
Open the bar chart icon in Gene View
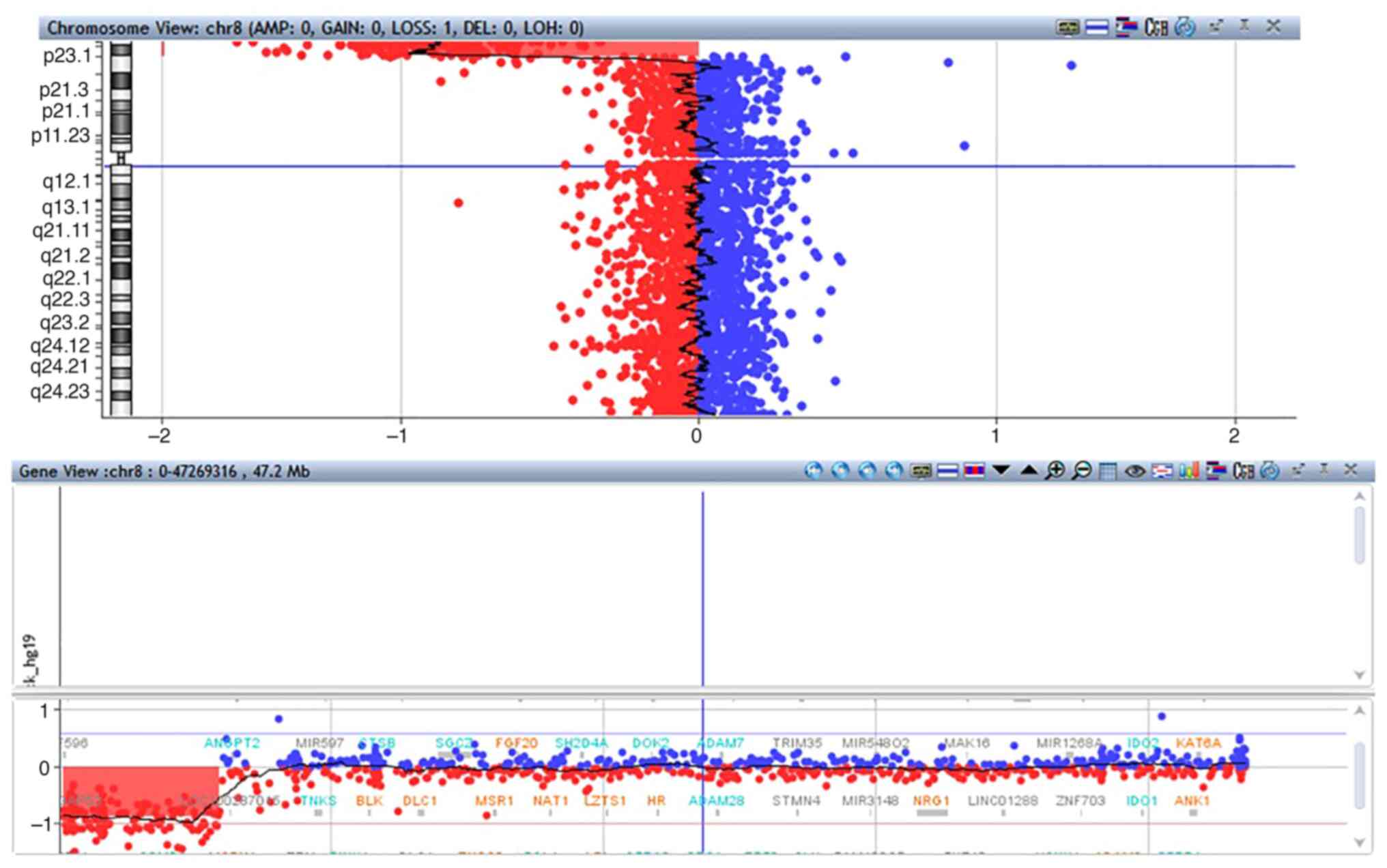coord(1188,471)
